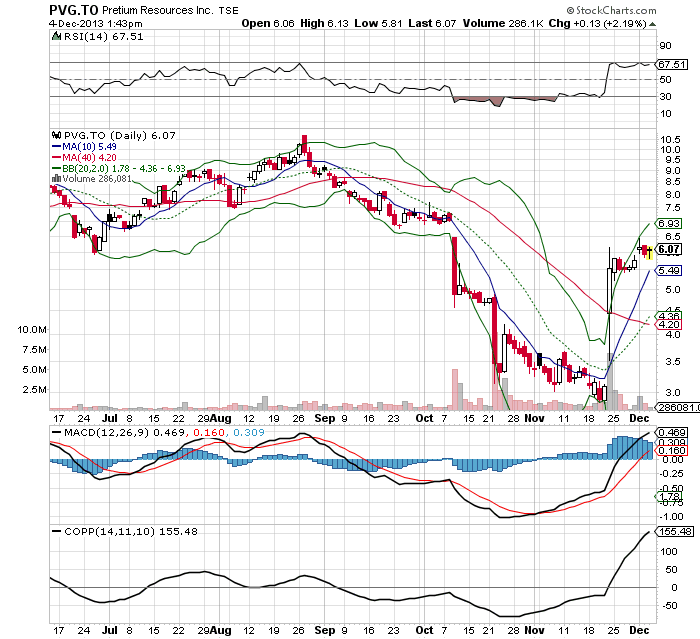Click the Dec label under the volume bars
Viewport: 700px width, 639px height.
coord(639,418)
